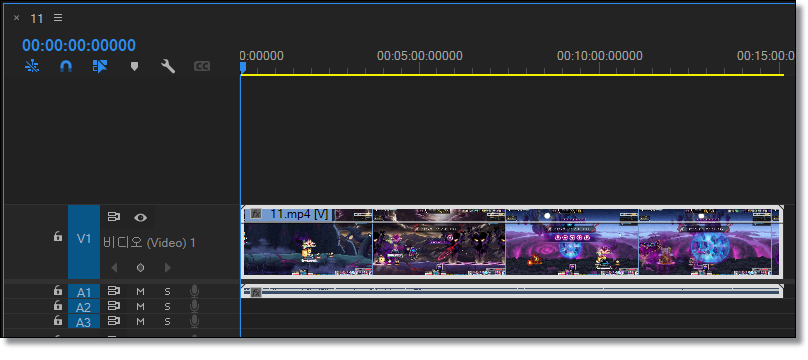The width and height of the screenshot is (808, 360).
Task: Add-remove keyframe on V1 track
Action: pos(140,267)
